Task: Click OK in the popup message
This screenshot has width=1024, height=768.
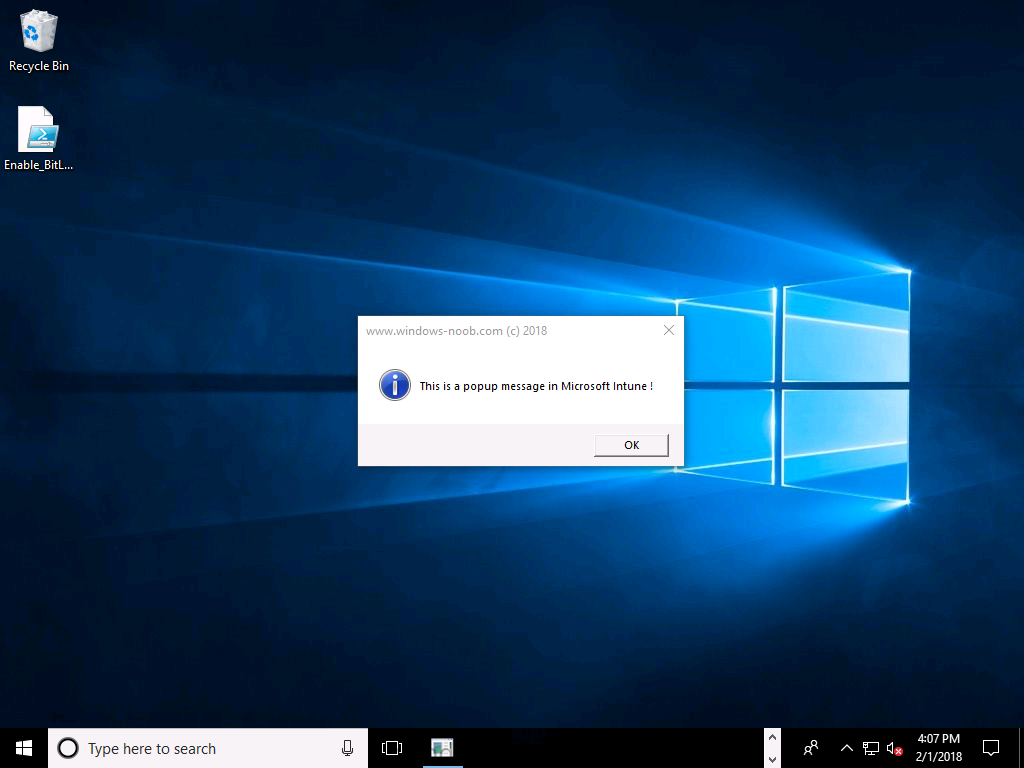Action: [631, 445]
